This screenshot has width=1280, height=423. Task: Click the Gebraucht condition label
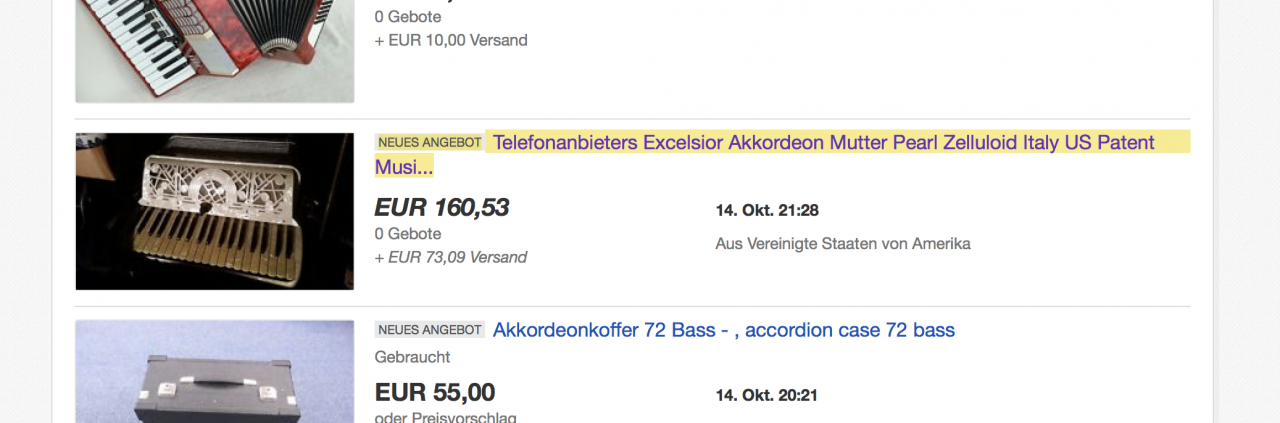click(x=413, y=357)
